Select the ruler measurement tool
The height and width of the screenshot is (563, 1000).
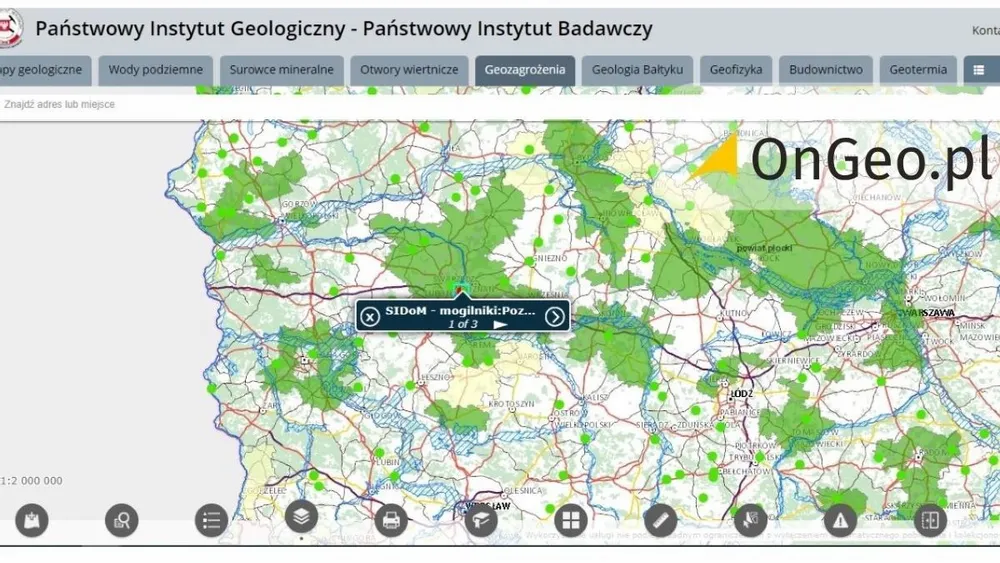tap(661, 520)
